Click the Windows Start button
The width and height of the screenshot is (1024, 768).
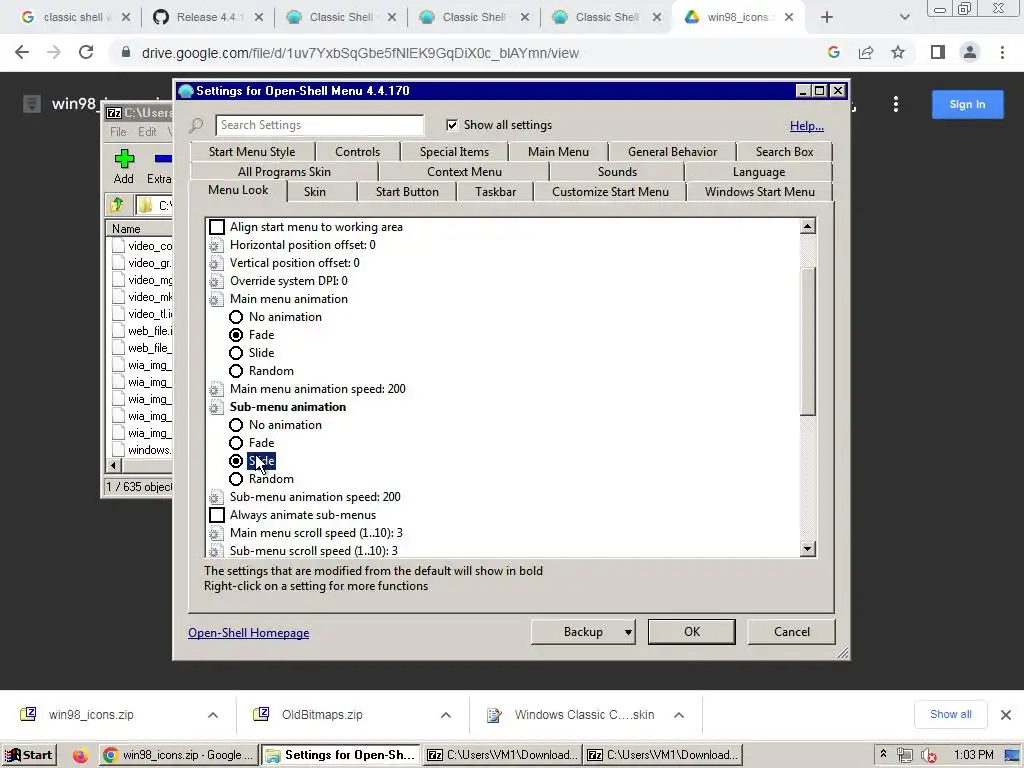tap(29, 756)
